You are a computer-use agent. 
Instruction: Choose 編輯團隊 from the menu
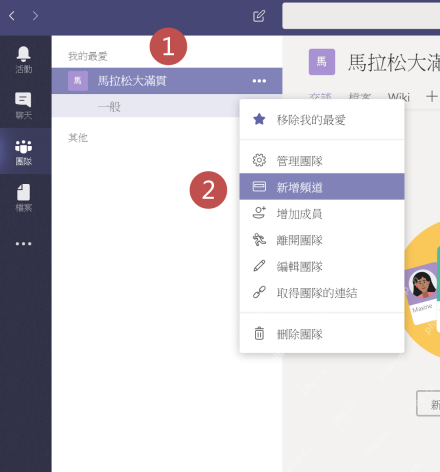coord(322,266)
